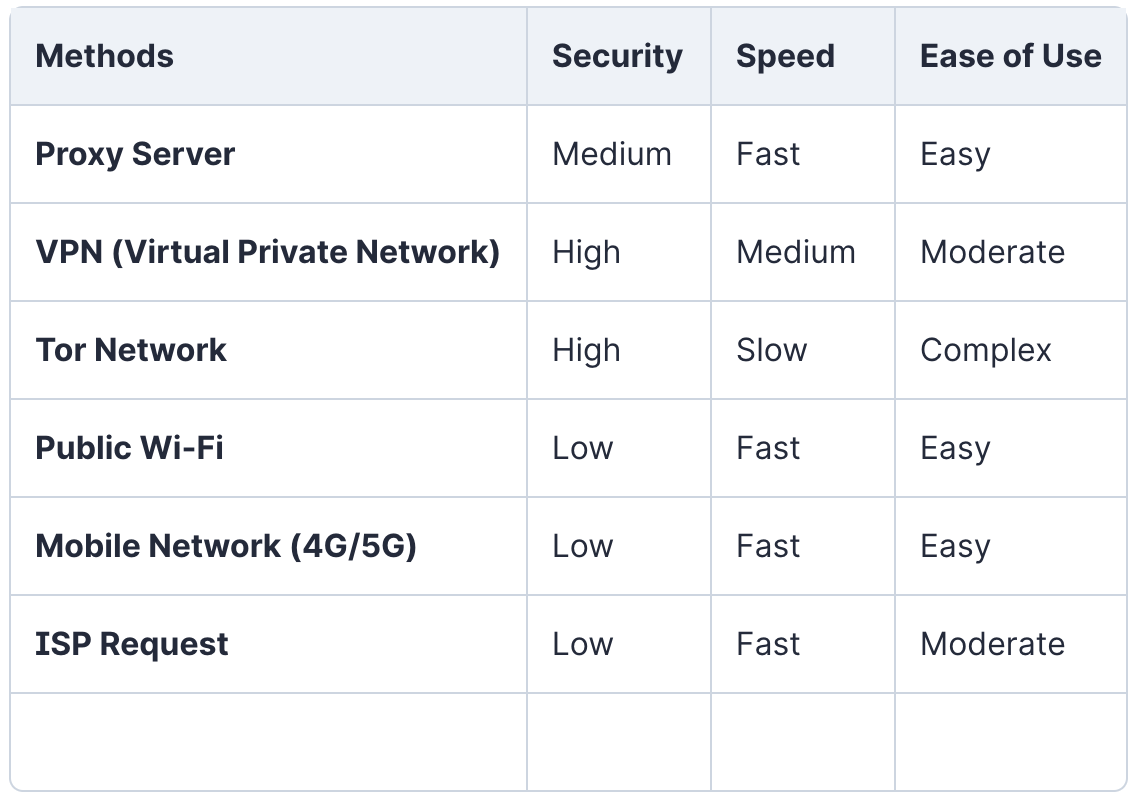Click the Speed column header
The image size is (1148, 802).
pos(785,56)
